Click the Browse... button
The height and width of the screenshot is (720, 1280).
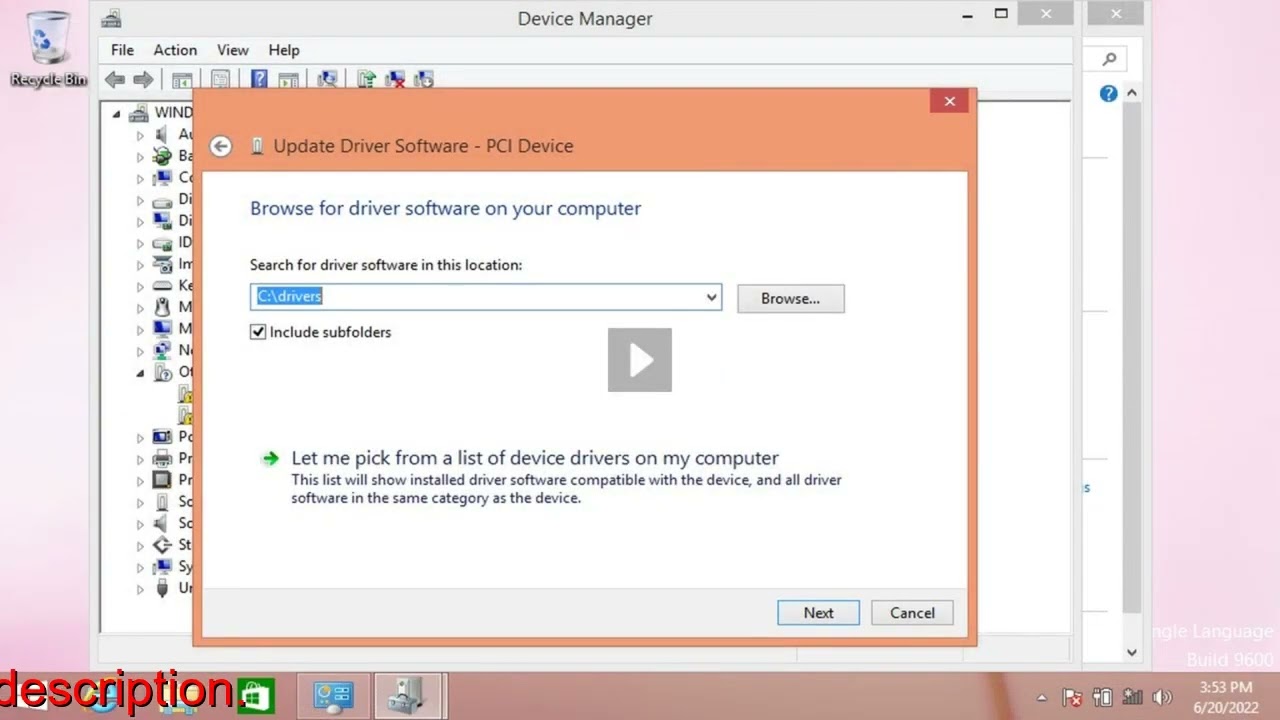(791, 298)
